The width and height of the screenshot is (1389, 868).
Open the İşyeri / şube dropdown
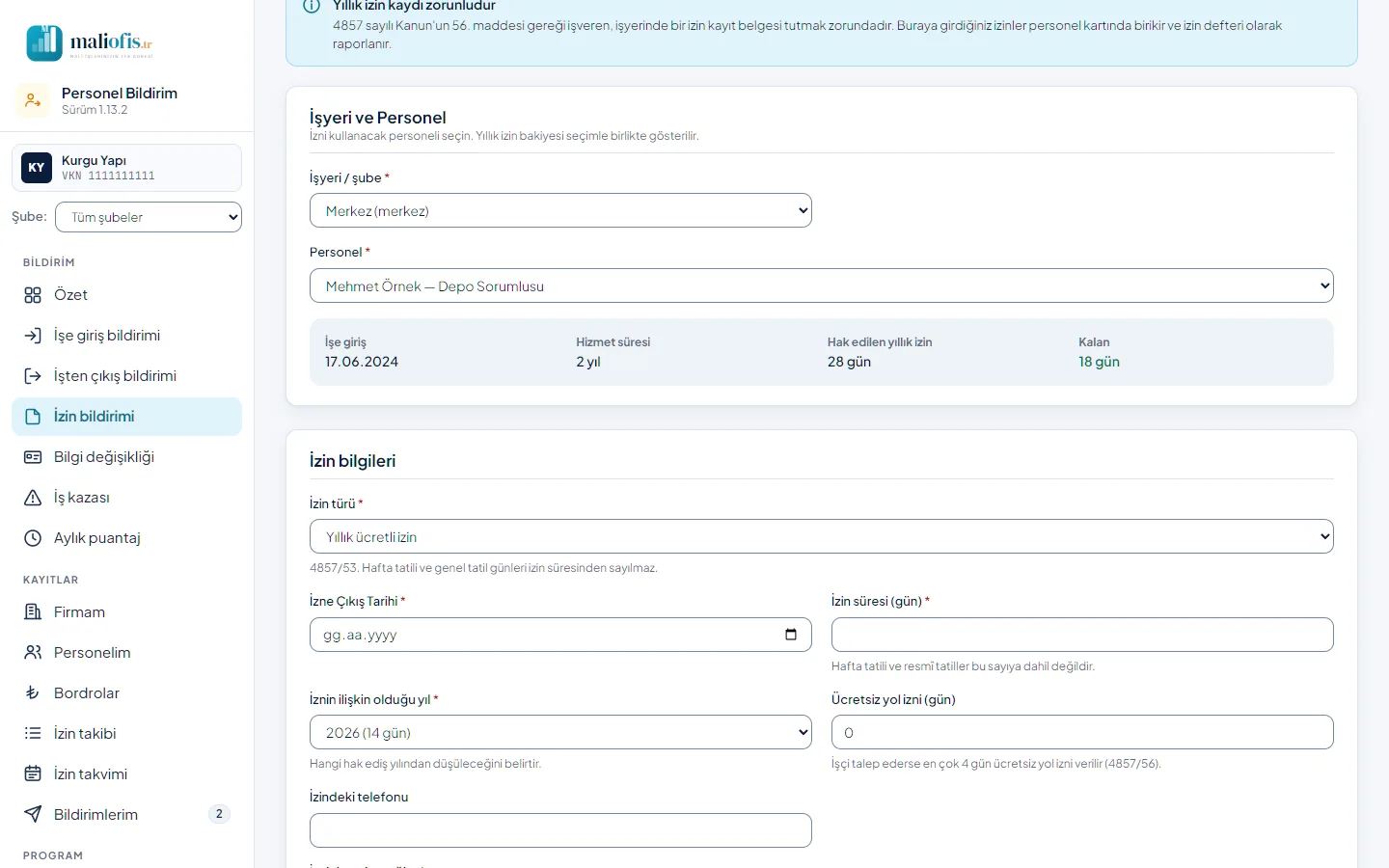560,210
